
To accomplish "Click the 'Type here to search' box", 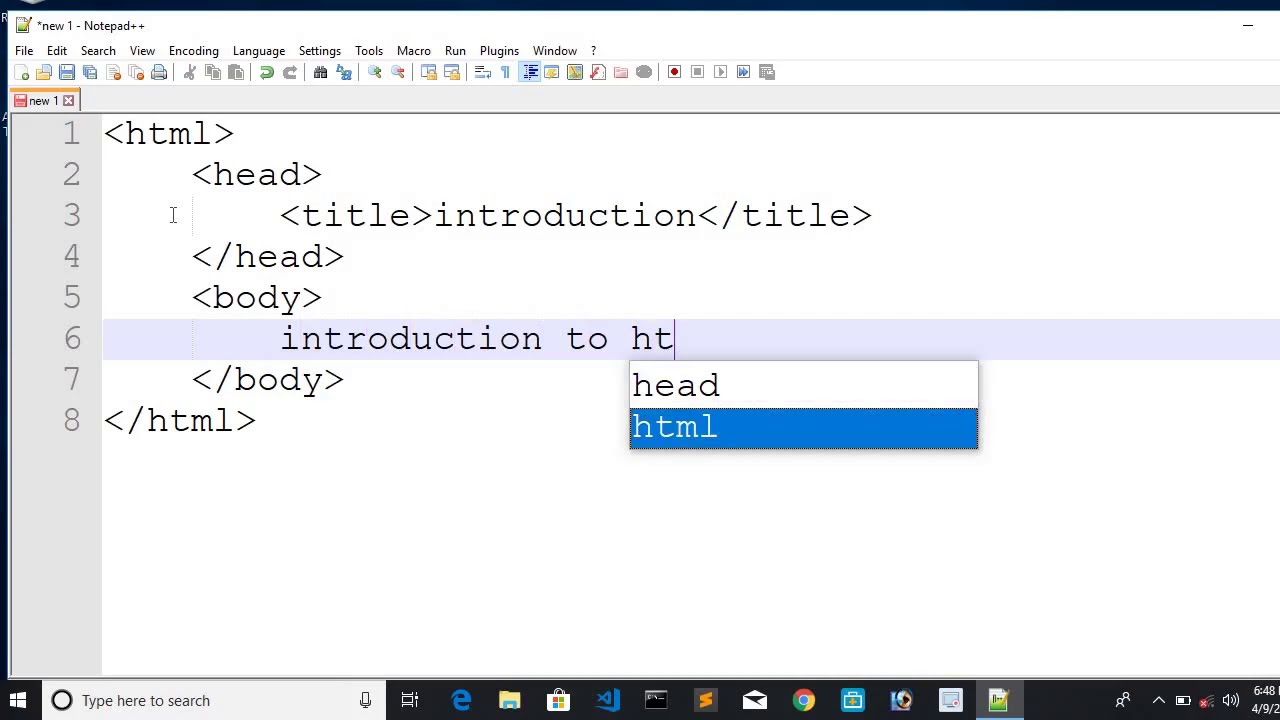I will 214,700.
